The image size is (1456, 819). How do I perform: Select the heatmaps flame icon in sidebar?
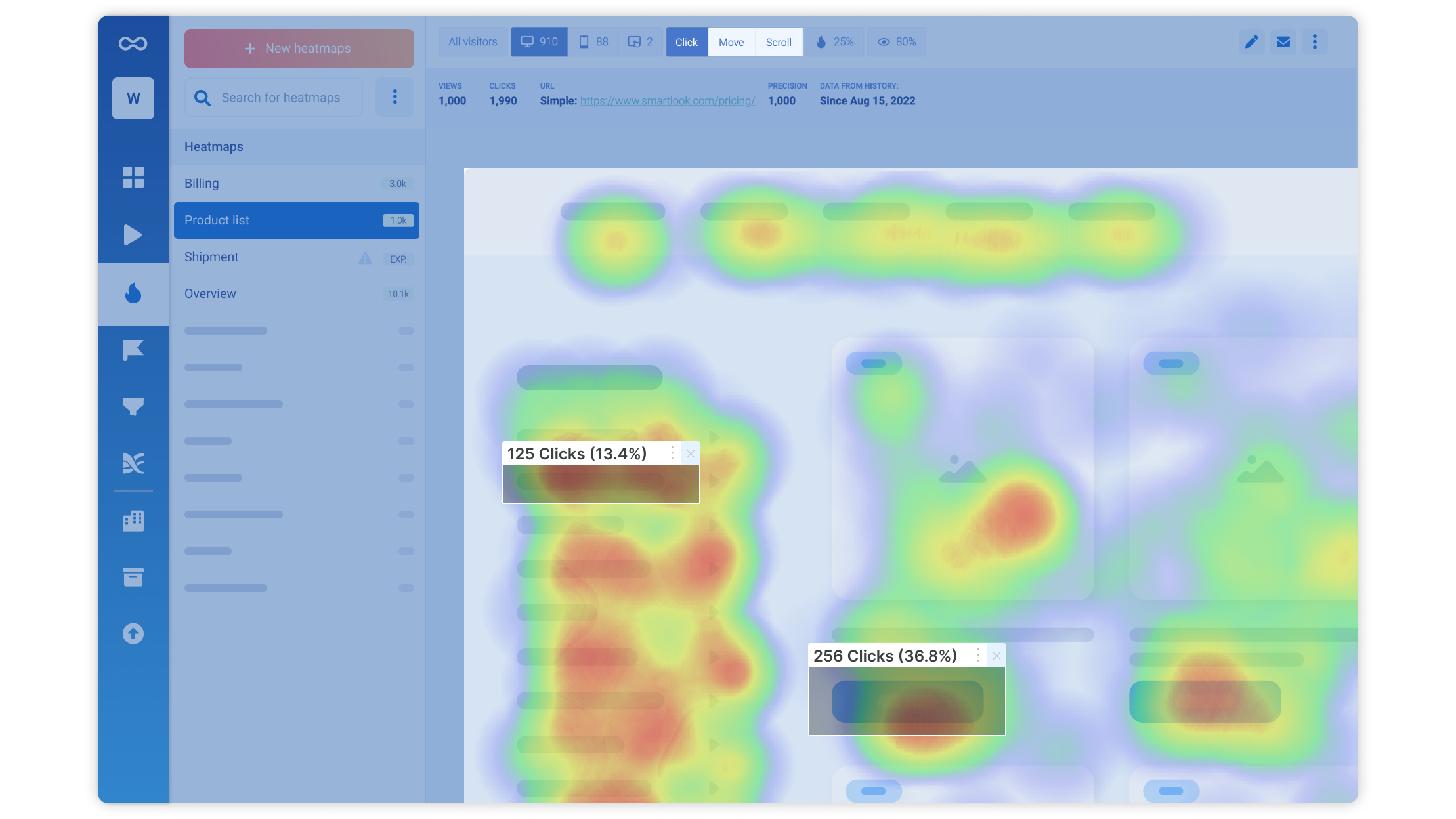point(133,293)
